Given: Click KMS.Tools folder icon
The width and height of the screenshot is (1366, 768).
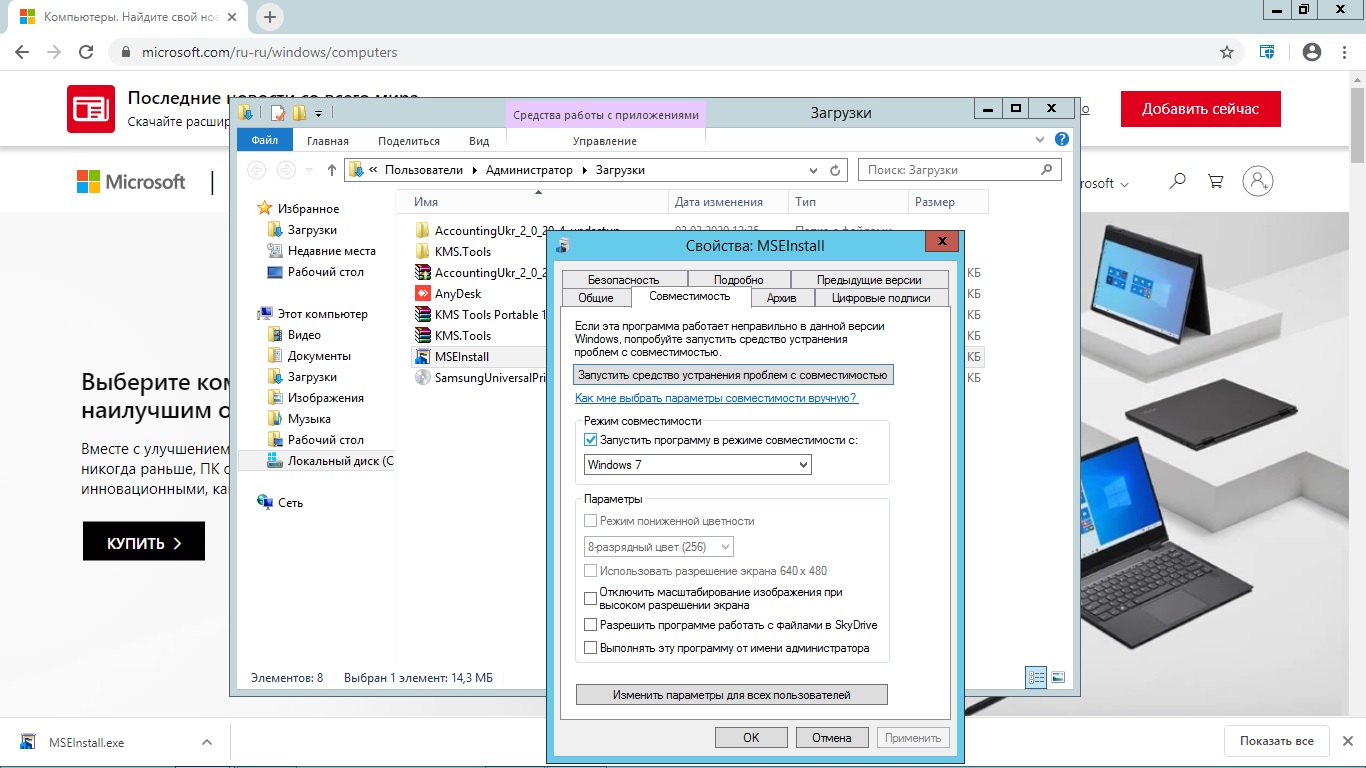Looking at the screenshot, I should [422, 252].
